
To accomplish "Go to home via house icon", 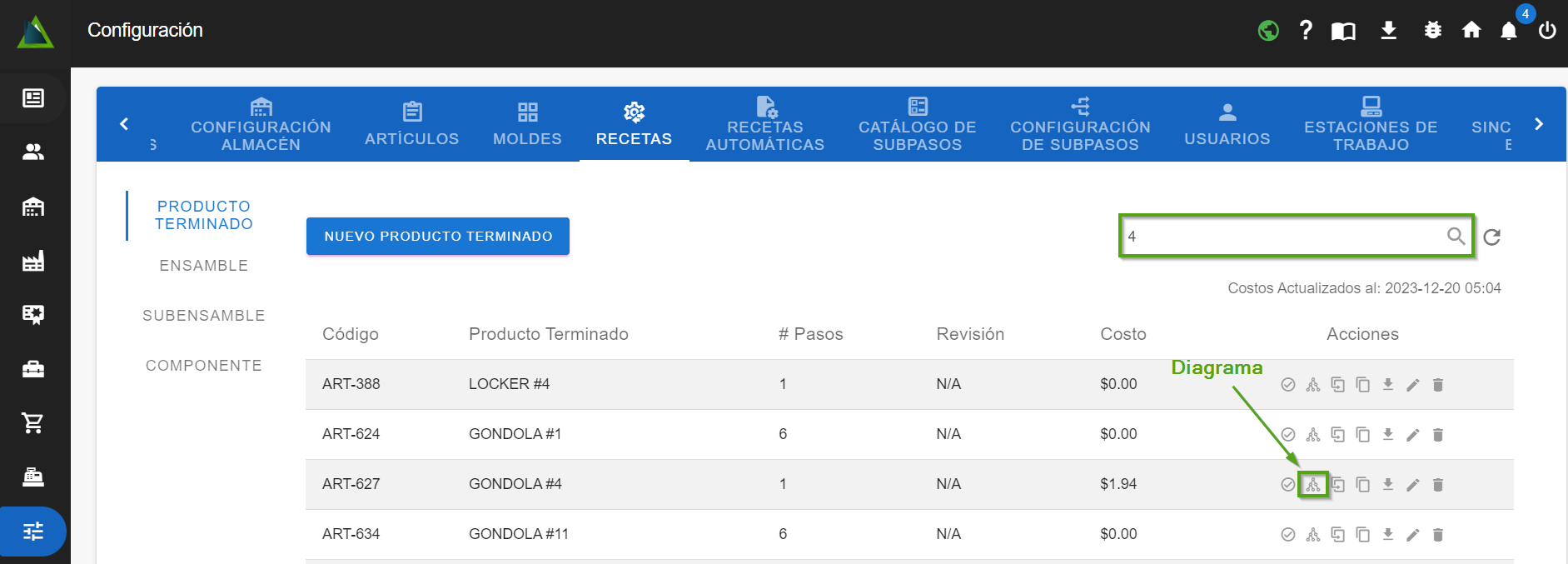I will click(1471, 31).
